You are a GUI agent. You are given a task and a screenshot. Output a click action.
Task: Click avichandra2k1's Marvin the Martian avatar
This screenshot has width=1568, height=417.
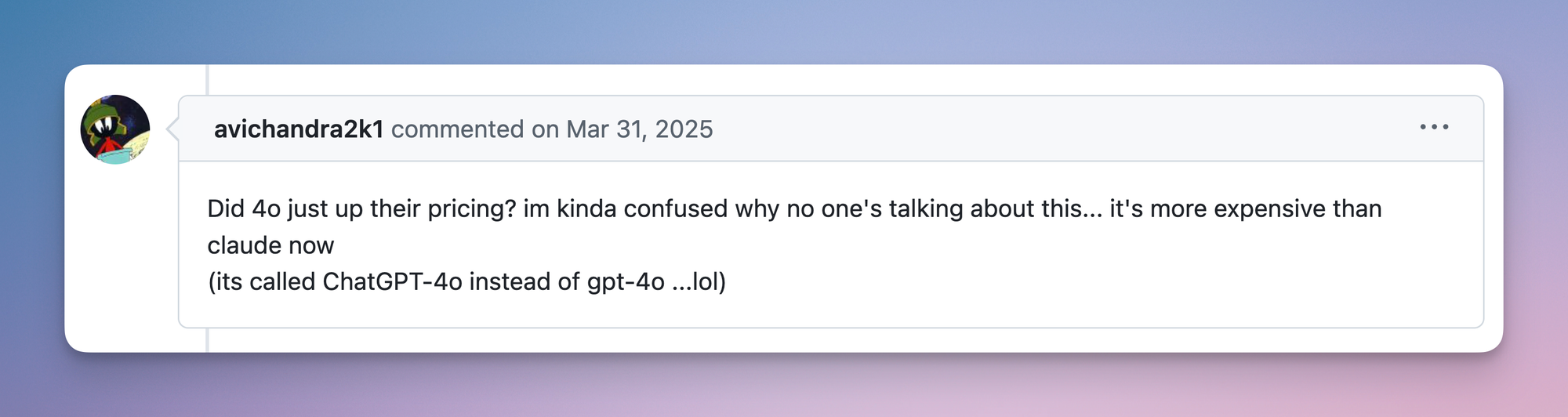point(115,129)
